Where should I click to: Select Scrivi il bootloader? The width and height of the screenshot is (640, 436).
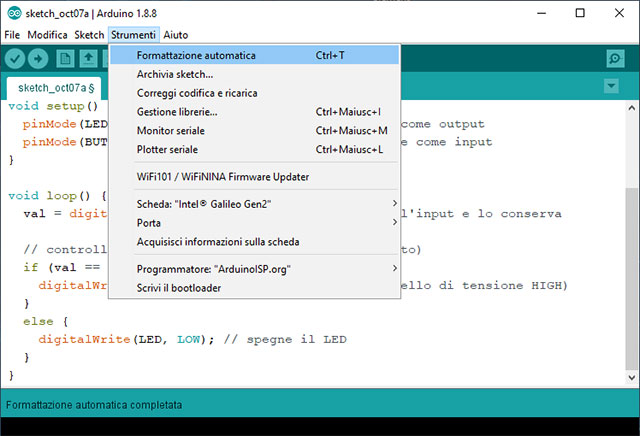tap(254, 288)
